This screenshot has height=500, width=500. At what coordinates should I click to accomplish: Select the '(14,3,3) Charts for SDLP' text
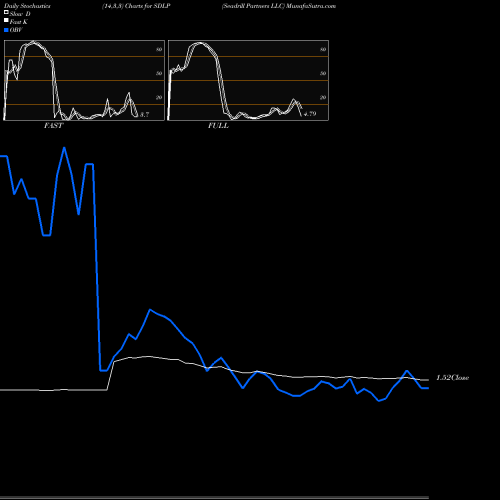point(136,6)
